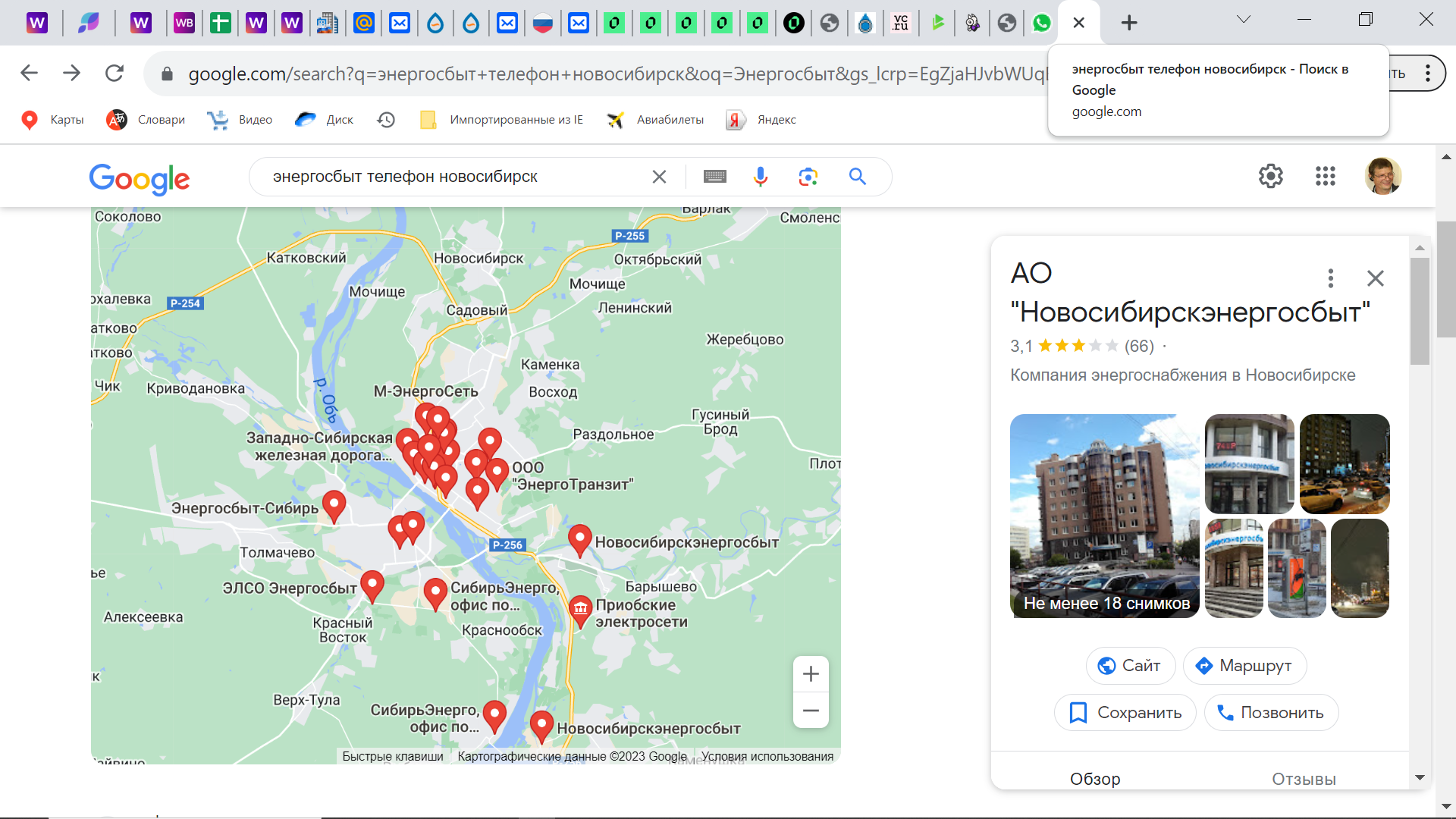The image size is (1456, 819).
Task: Zoom in on the map
Action: [x=811, y=673]
